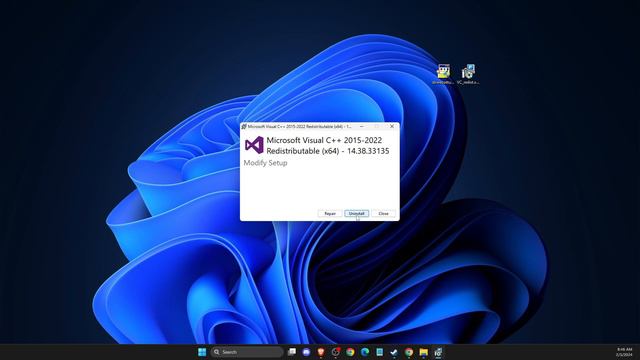Click the taskbar Search box
640x360 pixels.
247,352
